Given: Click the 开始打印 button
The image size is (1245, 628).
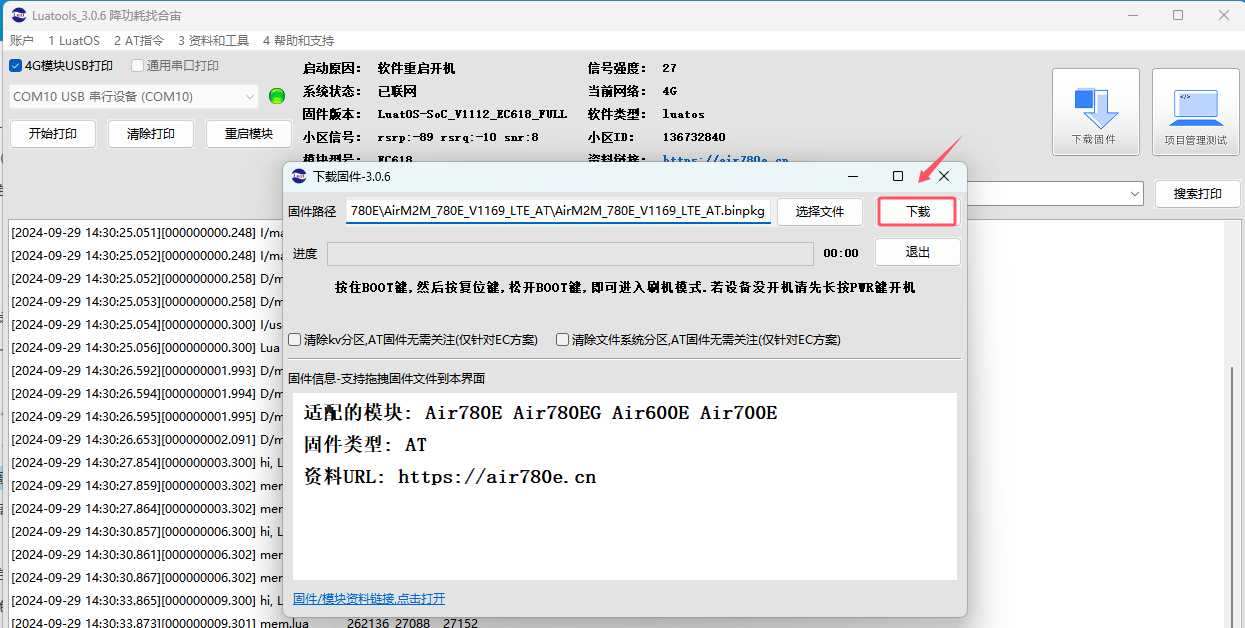Looking at the screenshot, I should tap(52, 134).
